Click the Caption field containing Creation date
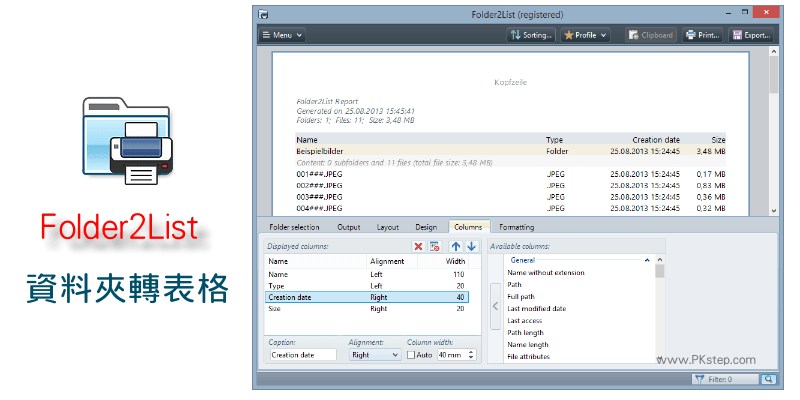Image resolution: width=800 pixels, height=400 pixels. [303, 355]
